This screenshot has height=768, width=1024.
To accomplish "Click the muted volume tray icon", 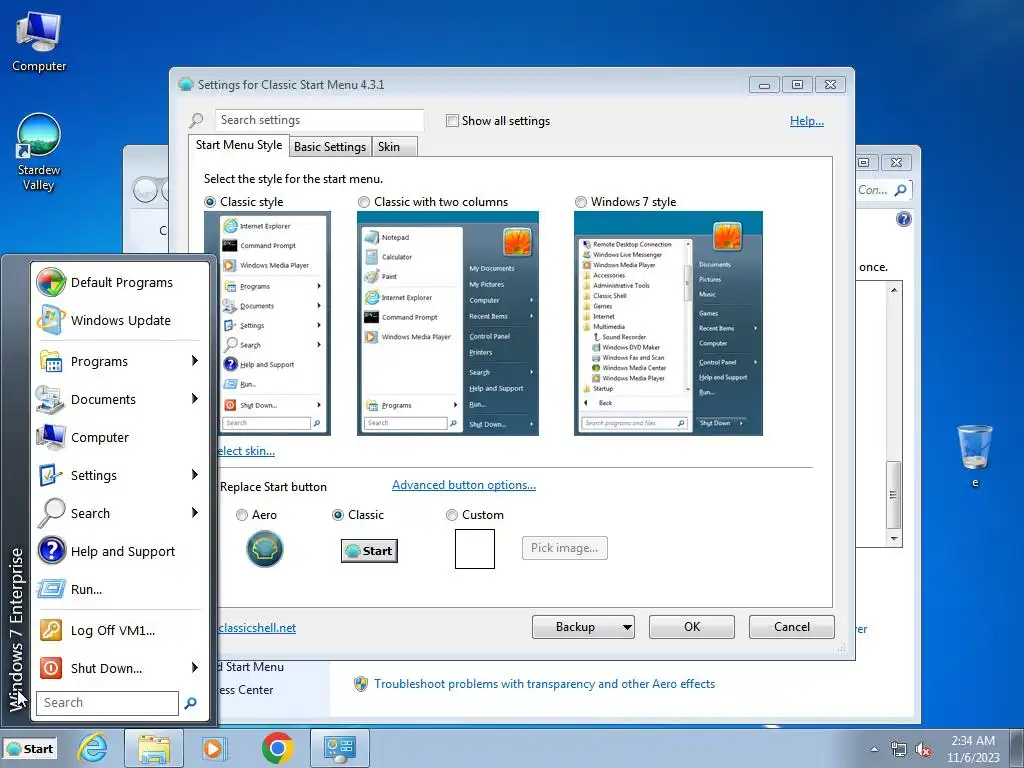I will pos(923,750).
